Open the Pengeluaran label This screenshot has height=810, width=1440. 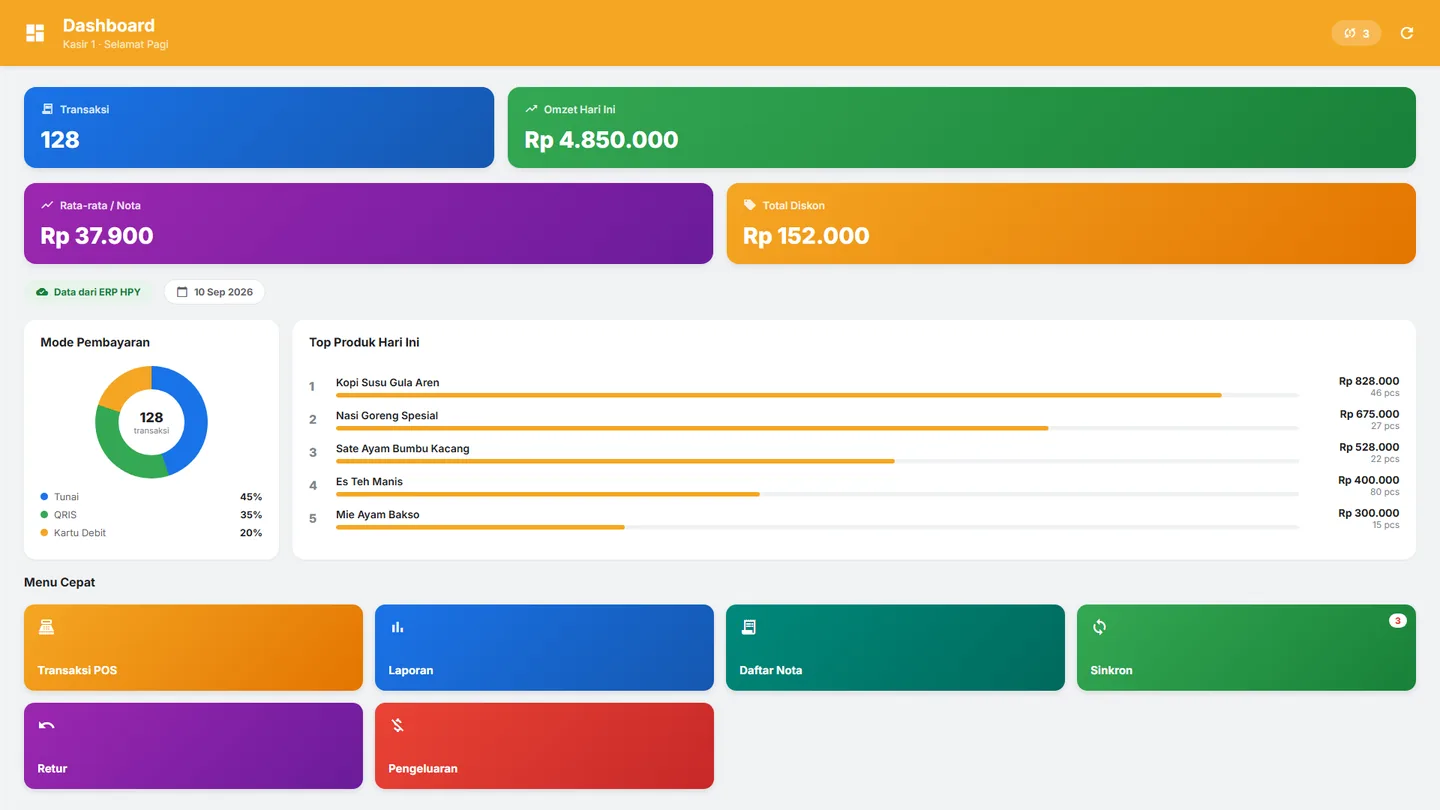tap(423, 768)
